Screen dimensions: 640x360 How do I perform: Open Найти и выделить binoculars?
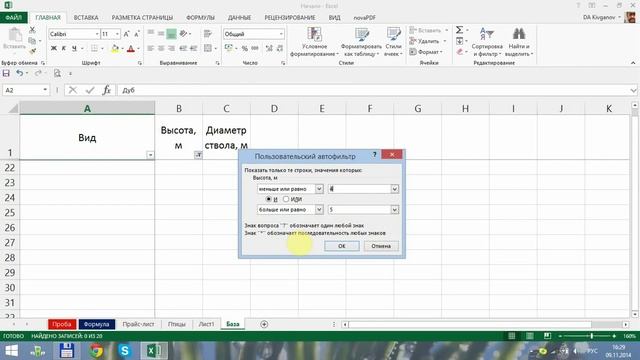point(519,42)
